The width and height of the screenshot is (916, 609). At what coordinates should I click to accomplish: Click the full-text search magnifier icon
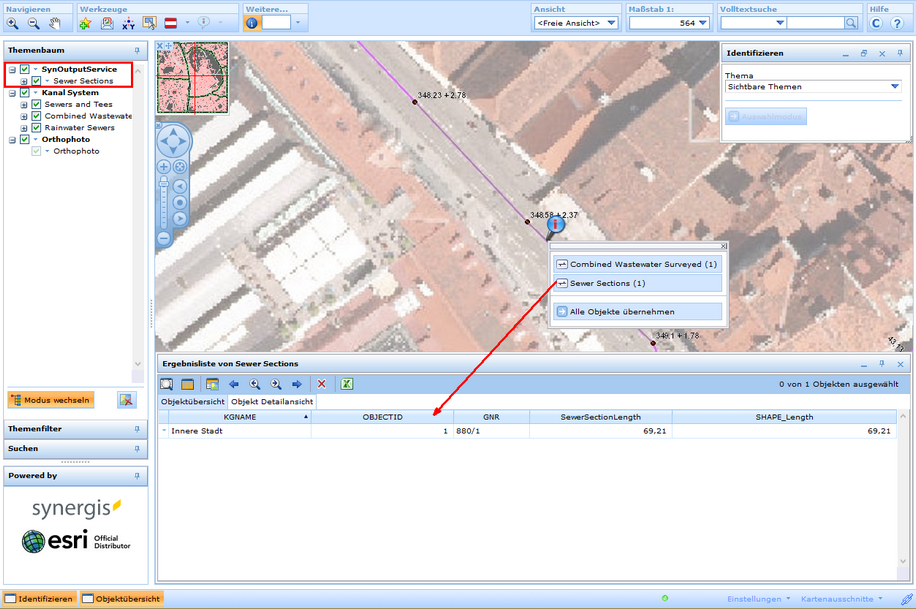(851, 23)
